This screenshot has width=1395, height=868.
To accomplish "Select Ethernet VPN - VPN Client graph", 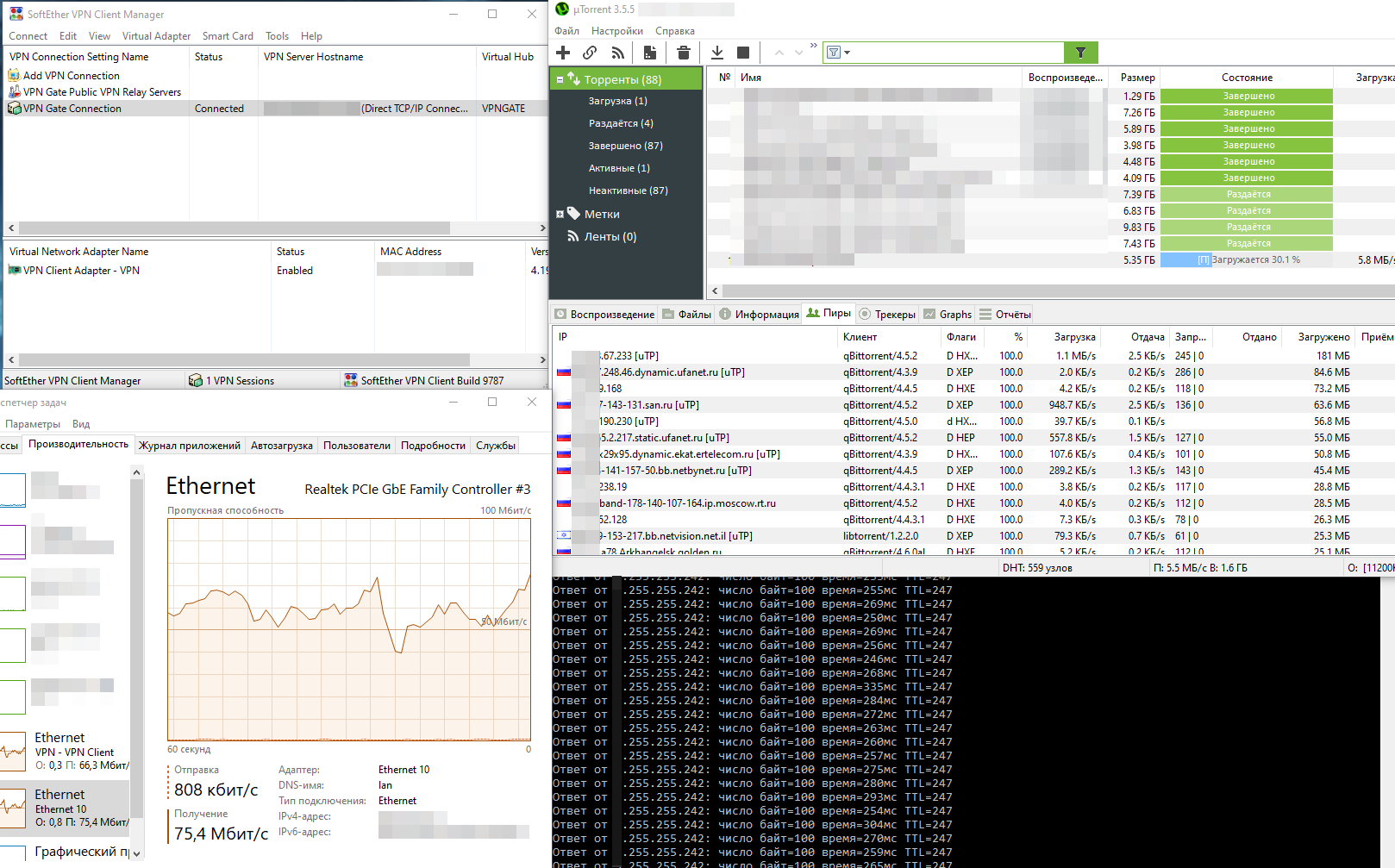I will click(x=65, y=751).
